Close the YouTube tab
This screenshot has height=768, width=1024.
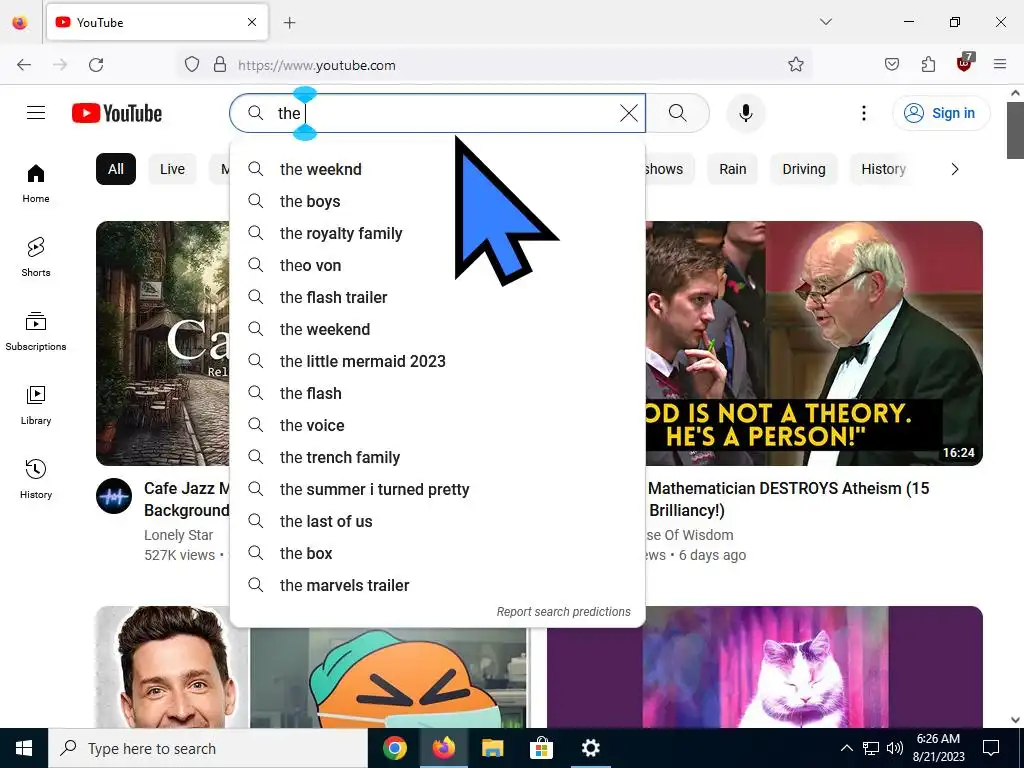(252, 22)
